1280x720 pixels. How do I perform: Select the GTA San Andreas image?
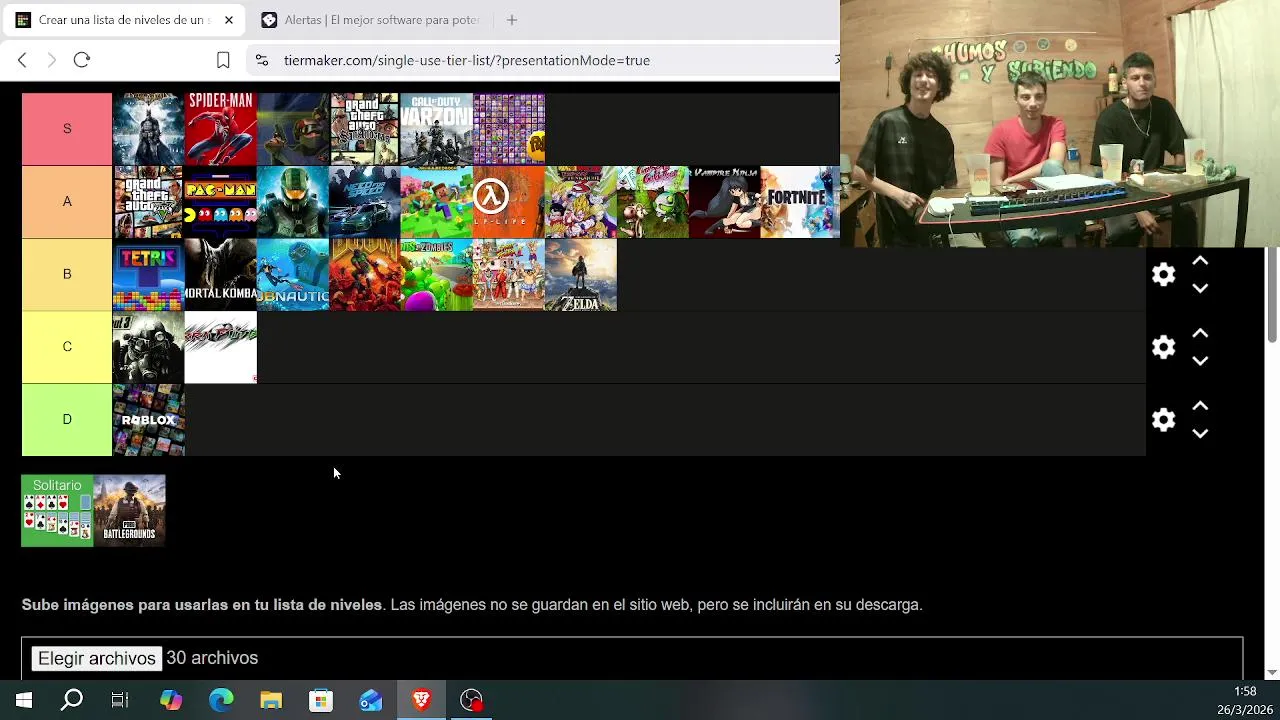pyautogui.click(x=365, y=129)
